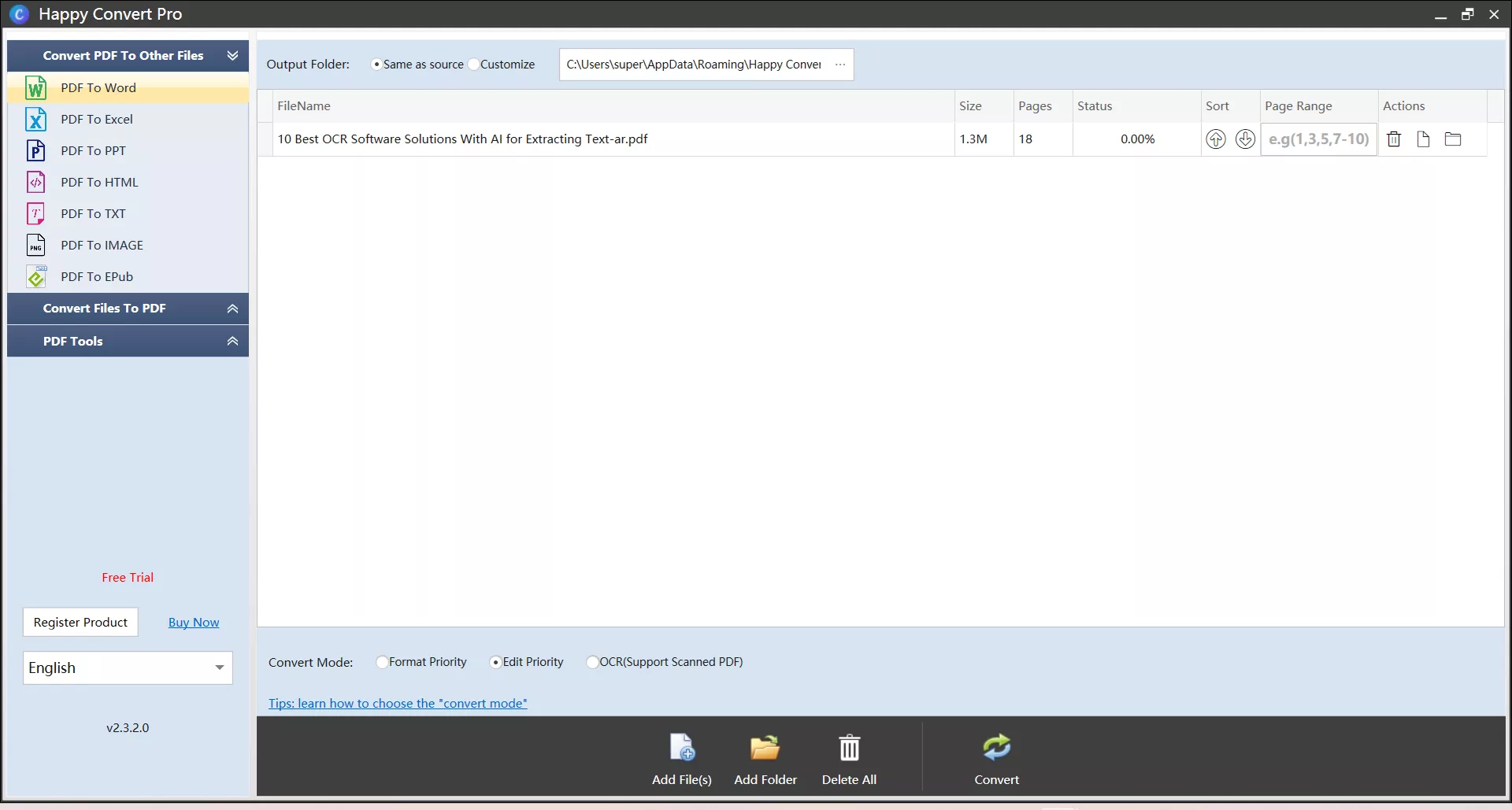Click the Add Folder icon
The width and height of the screenshot is (1512, 810).
tap(765, 747)
